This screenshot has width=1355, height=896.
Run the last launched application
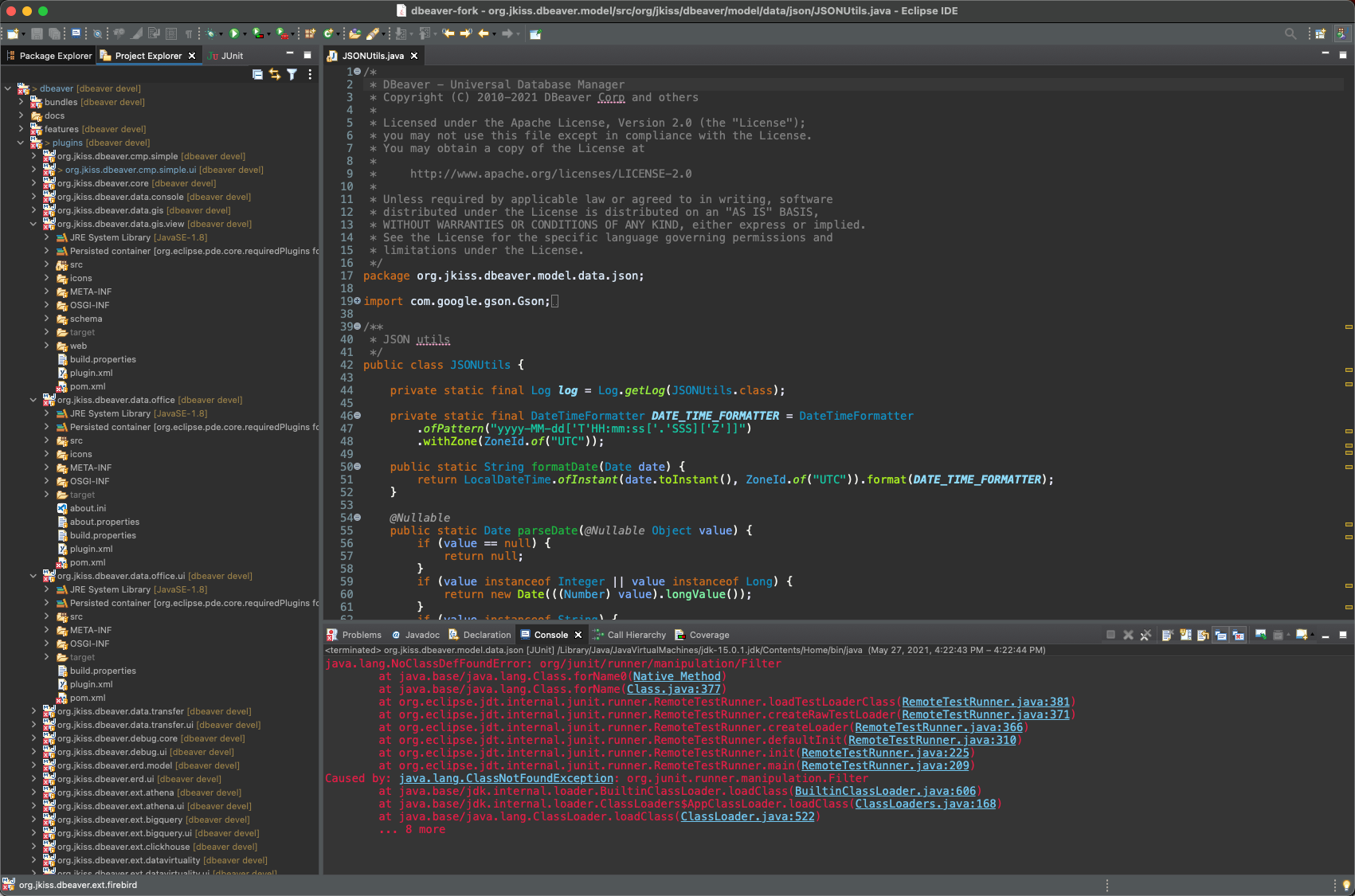(x=234, y=33)
